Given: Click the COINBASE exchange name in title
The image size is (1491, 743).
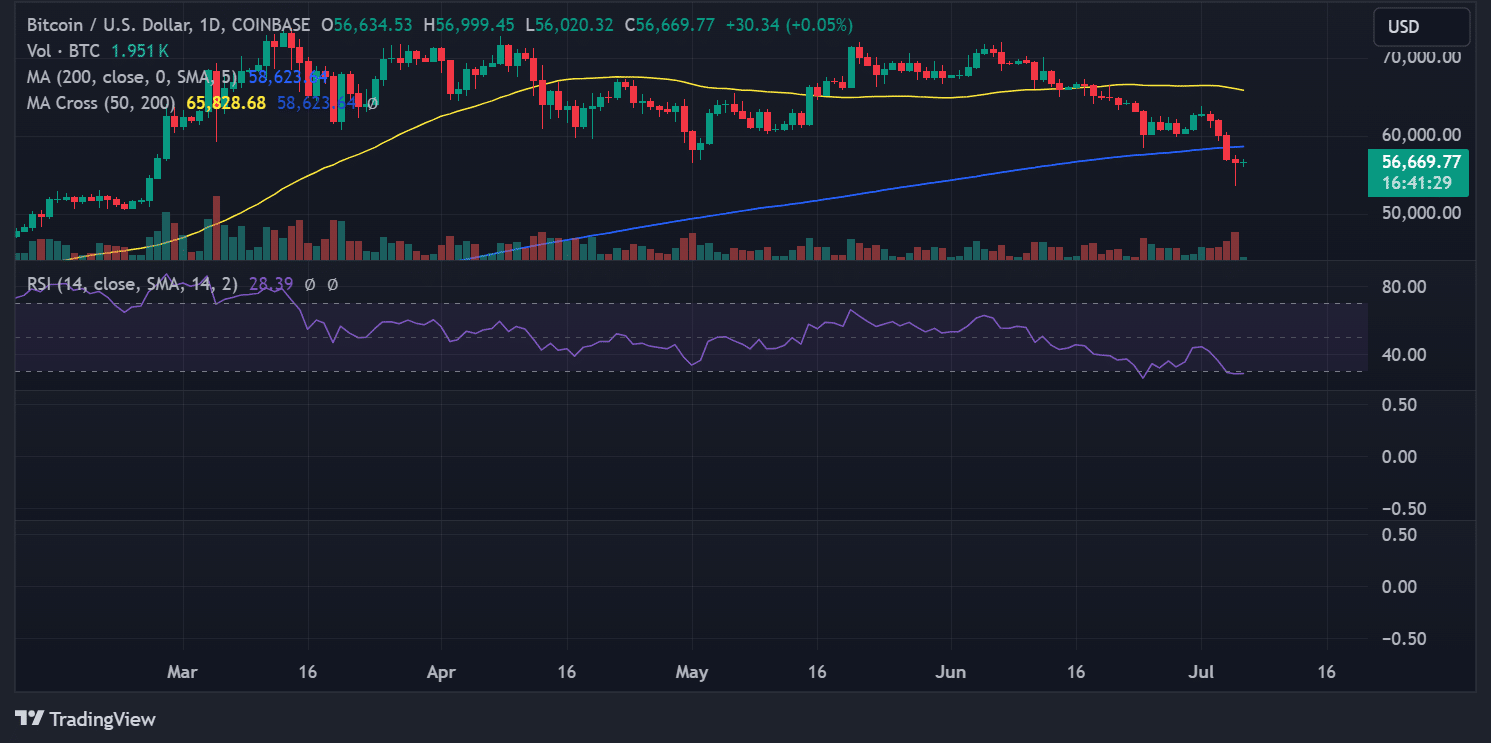Looking at the screenshot, I should [271, 25].
